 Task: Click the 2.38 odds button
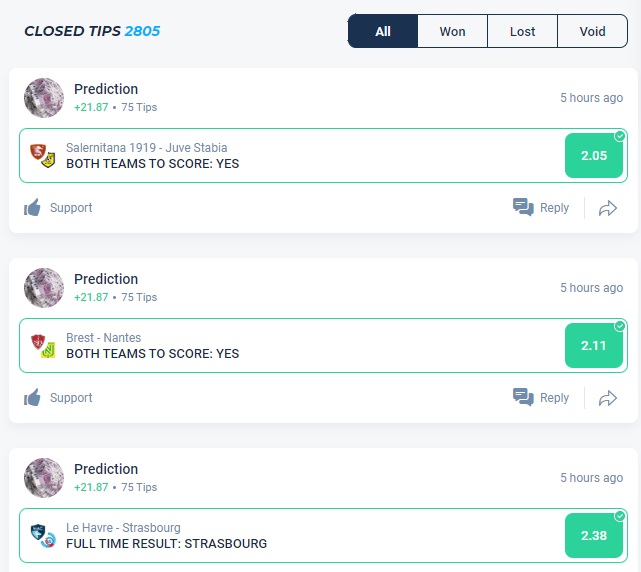(594, 535)
